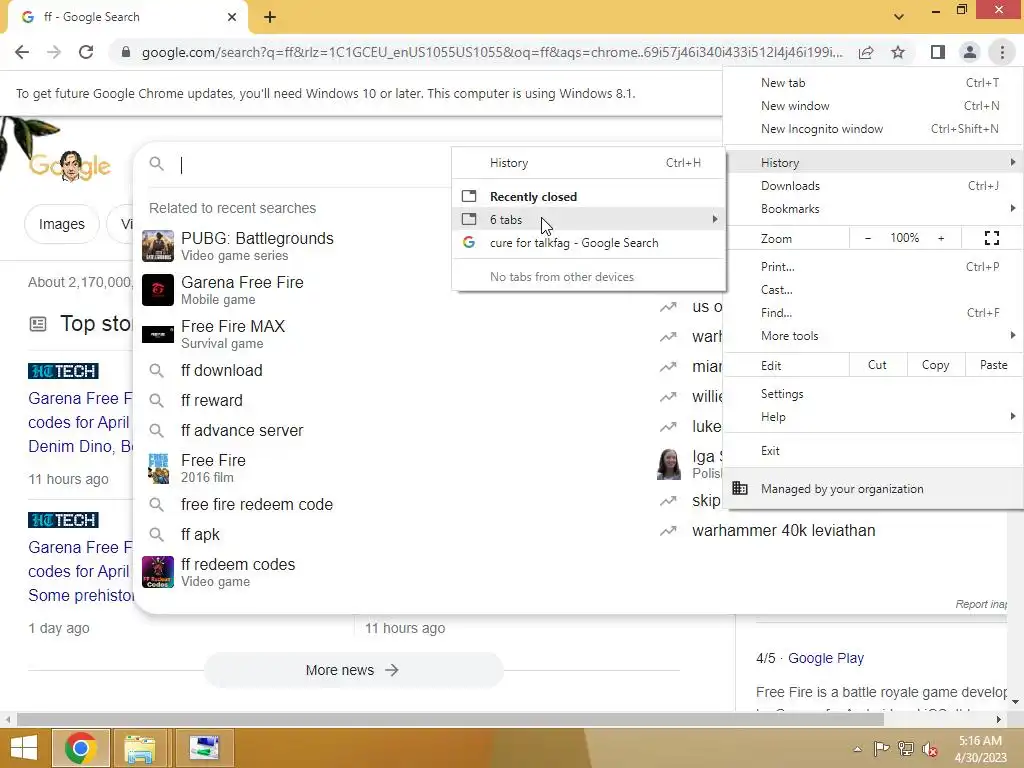The width and height of the screenshot is (1024, 768).
Task: Click the Action Center flag tray icon
Action: coord(881,748)
